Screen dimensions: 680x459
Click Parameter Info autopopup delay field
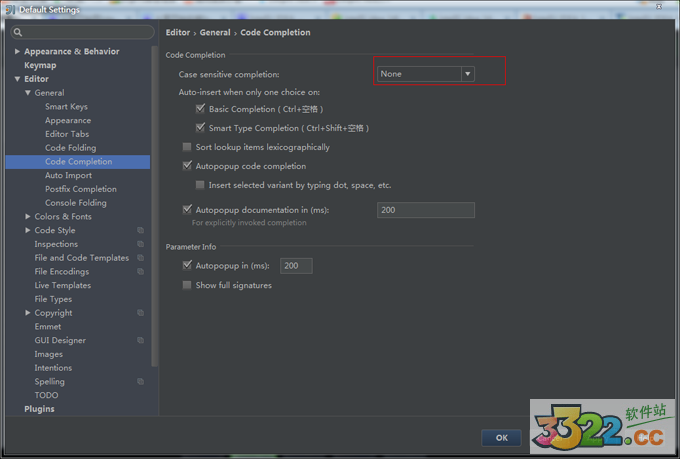(x=296, y=266)
